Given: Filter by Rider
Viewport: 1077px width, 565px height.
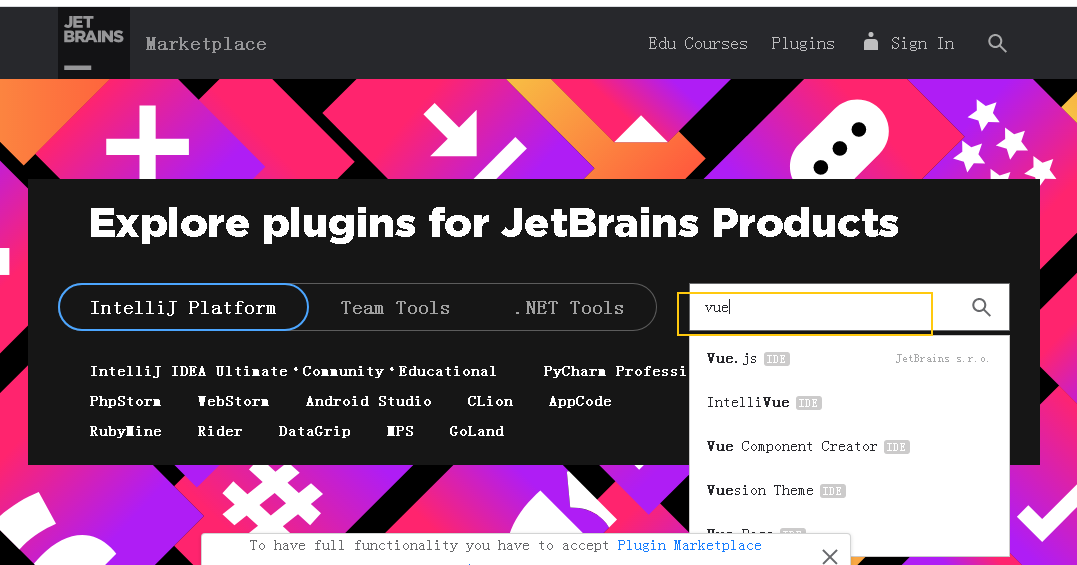Looking at the screenshot, I should 220,432.
